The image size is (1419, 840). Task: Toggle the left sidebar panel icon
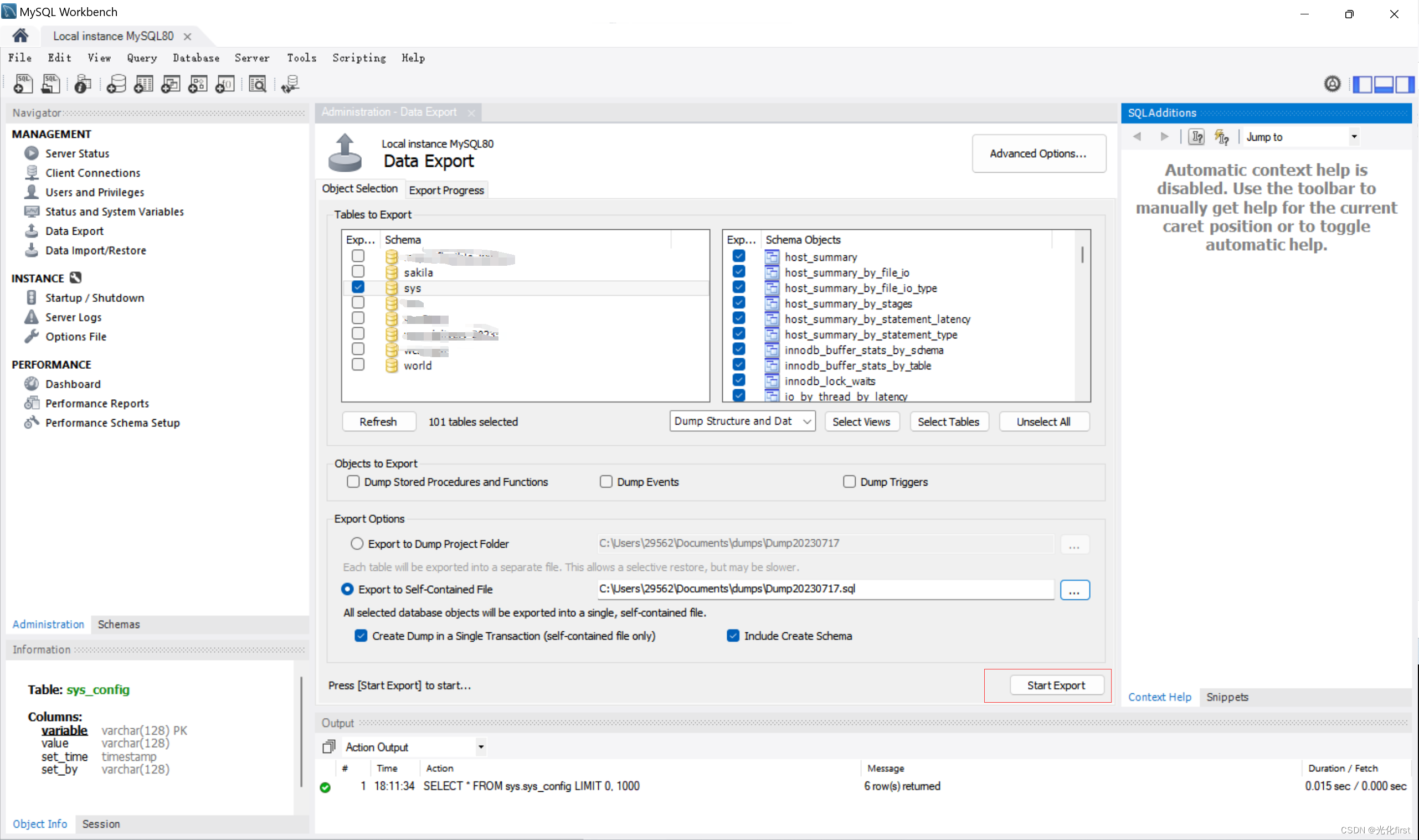[x=1363, y=84]
